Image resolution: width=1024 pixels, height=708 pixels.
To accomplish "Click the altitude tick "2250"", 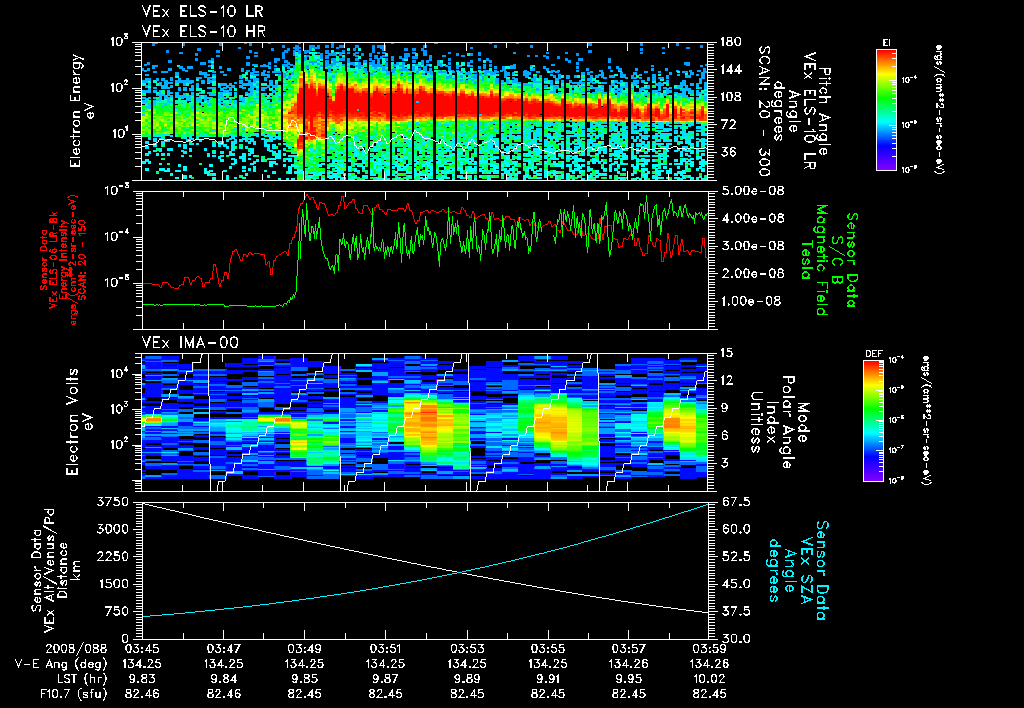I will pyautogui.click(x=114, y=556).
